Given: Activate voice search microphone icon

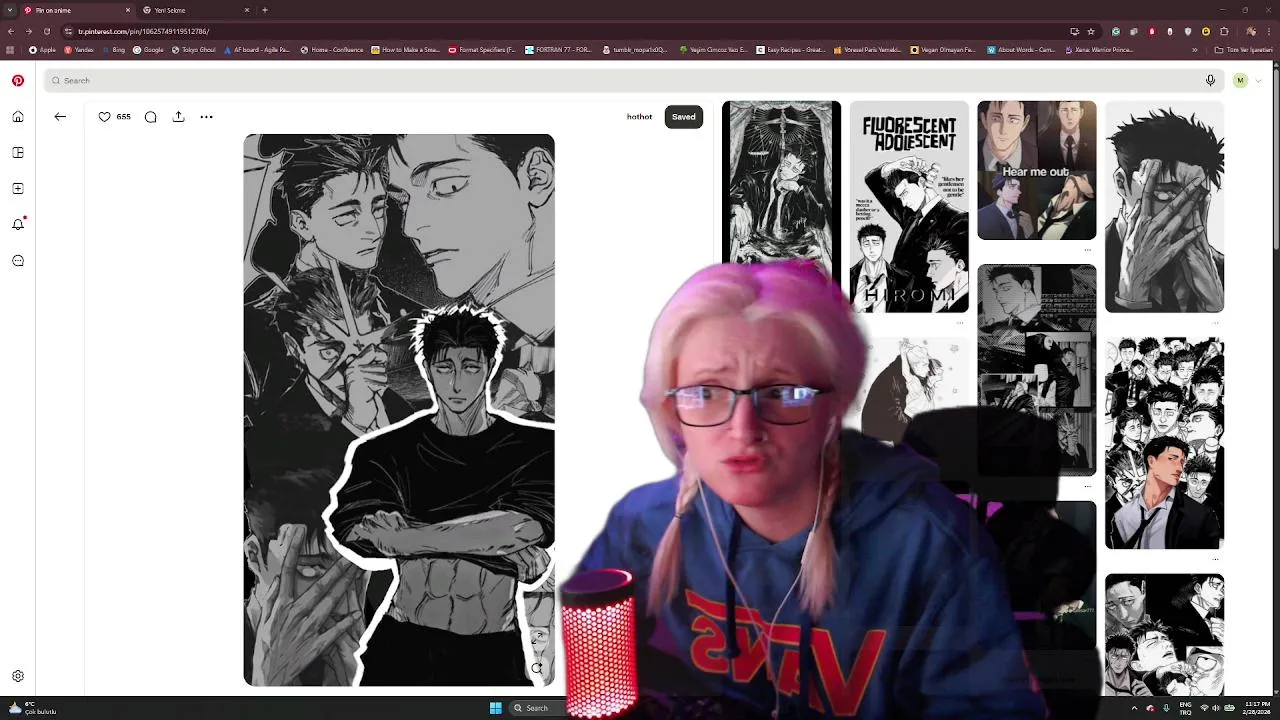Looking at the screenshot, I should point(1210,80).
